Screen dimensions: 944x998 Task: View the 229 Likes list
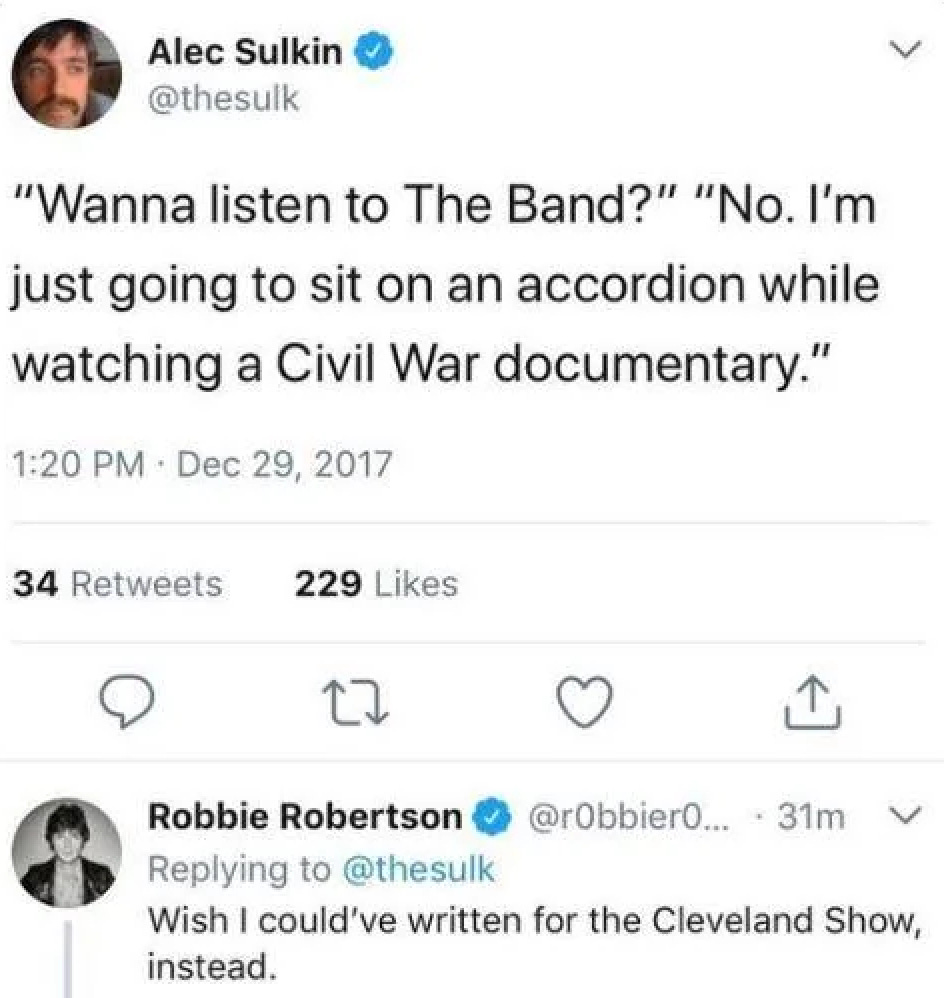pos(376,584)
